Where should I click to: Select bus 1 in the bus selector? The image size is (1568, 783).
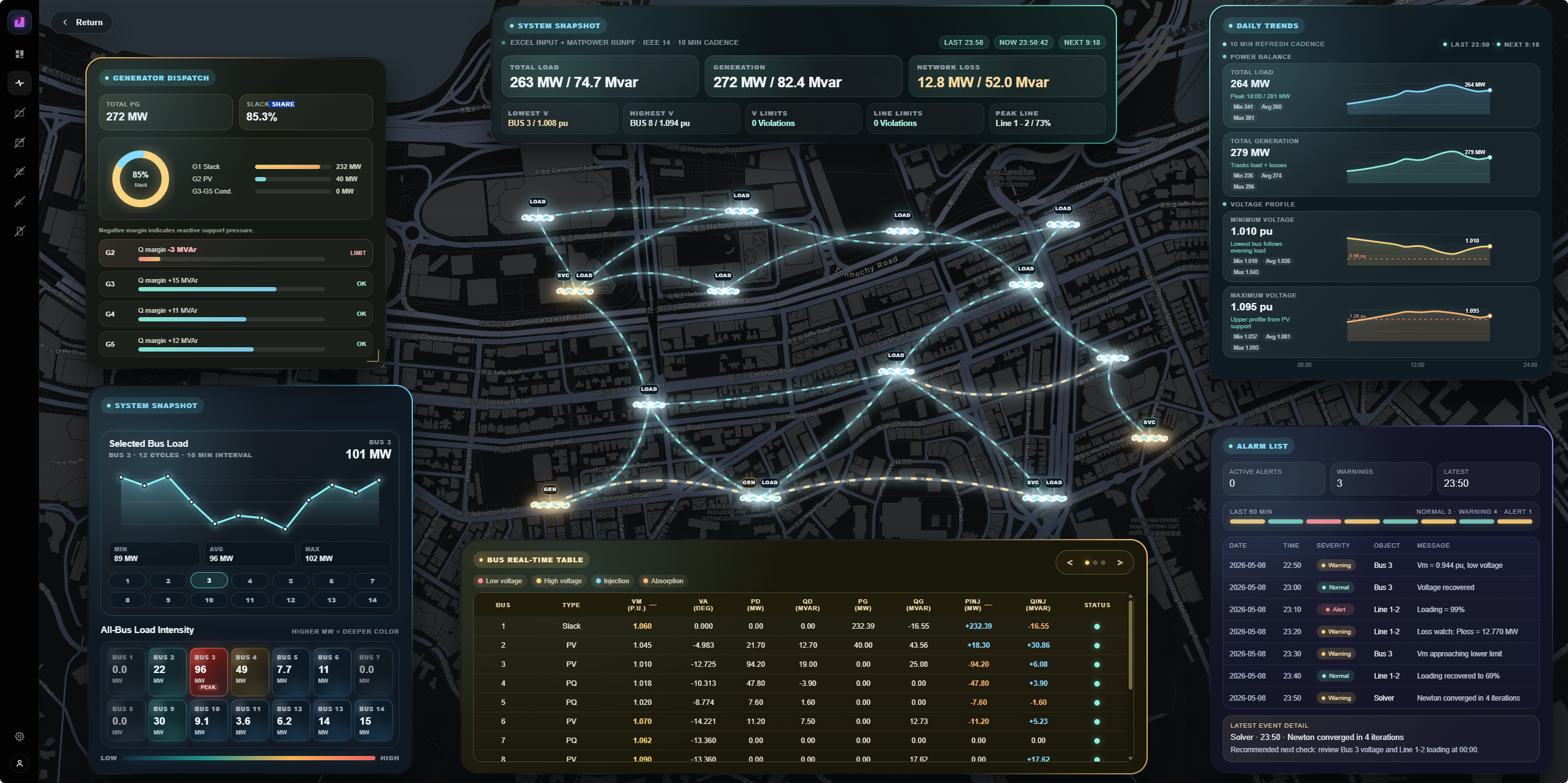coord(127,581)
